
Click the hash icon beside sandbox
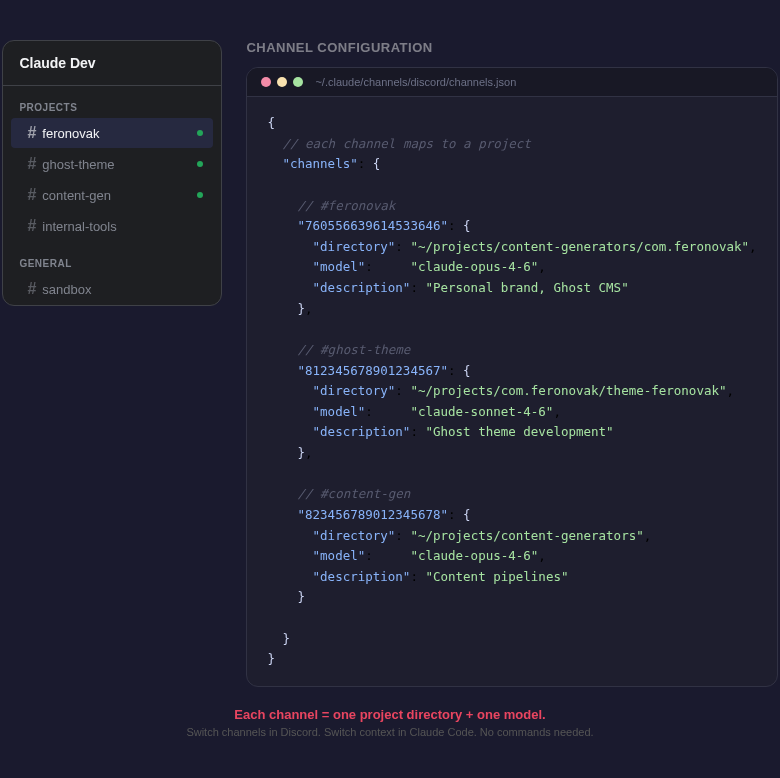(x=32, y=289)
